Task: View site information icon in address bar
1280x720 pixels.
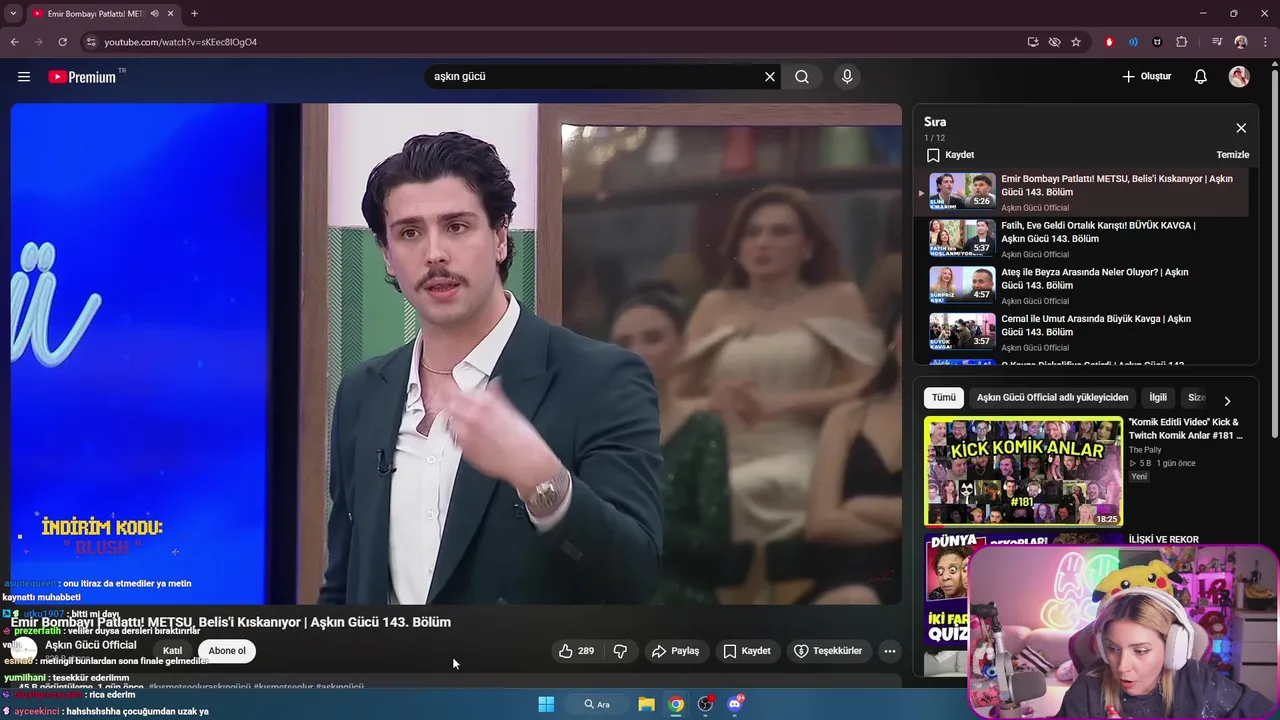Action: click(91, 42)
